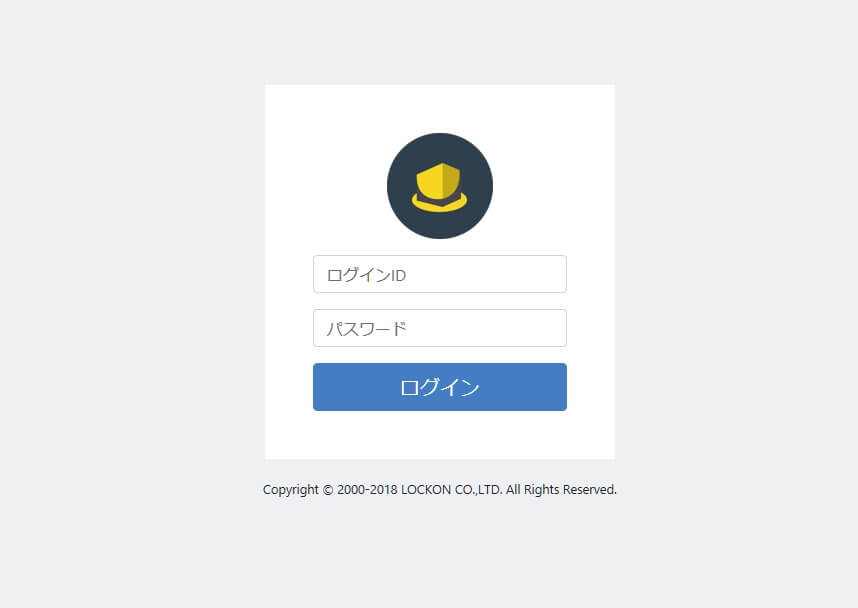Image resolution: width=858 pixels, height=608 pixels.
Task: Focus the ログインID input field
Action: click(x=439, y=274)
